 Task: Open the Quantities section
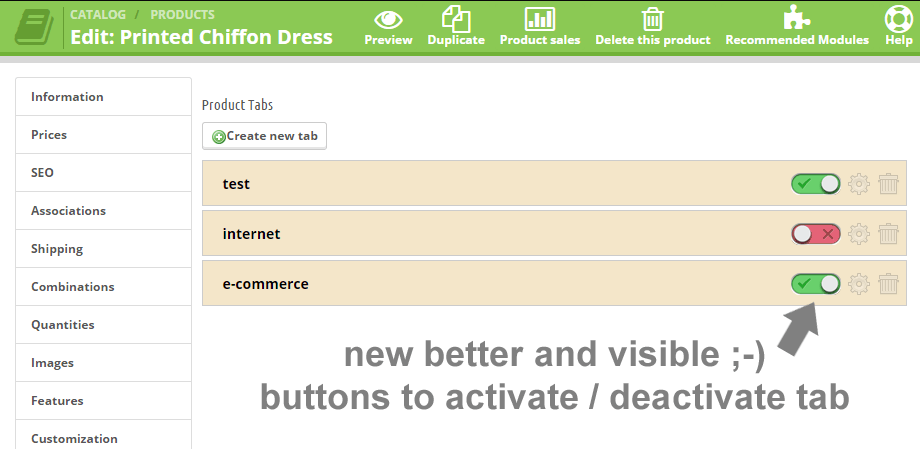coord(103,325)
